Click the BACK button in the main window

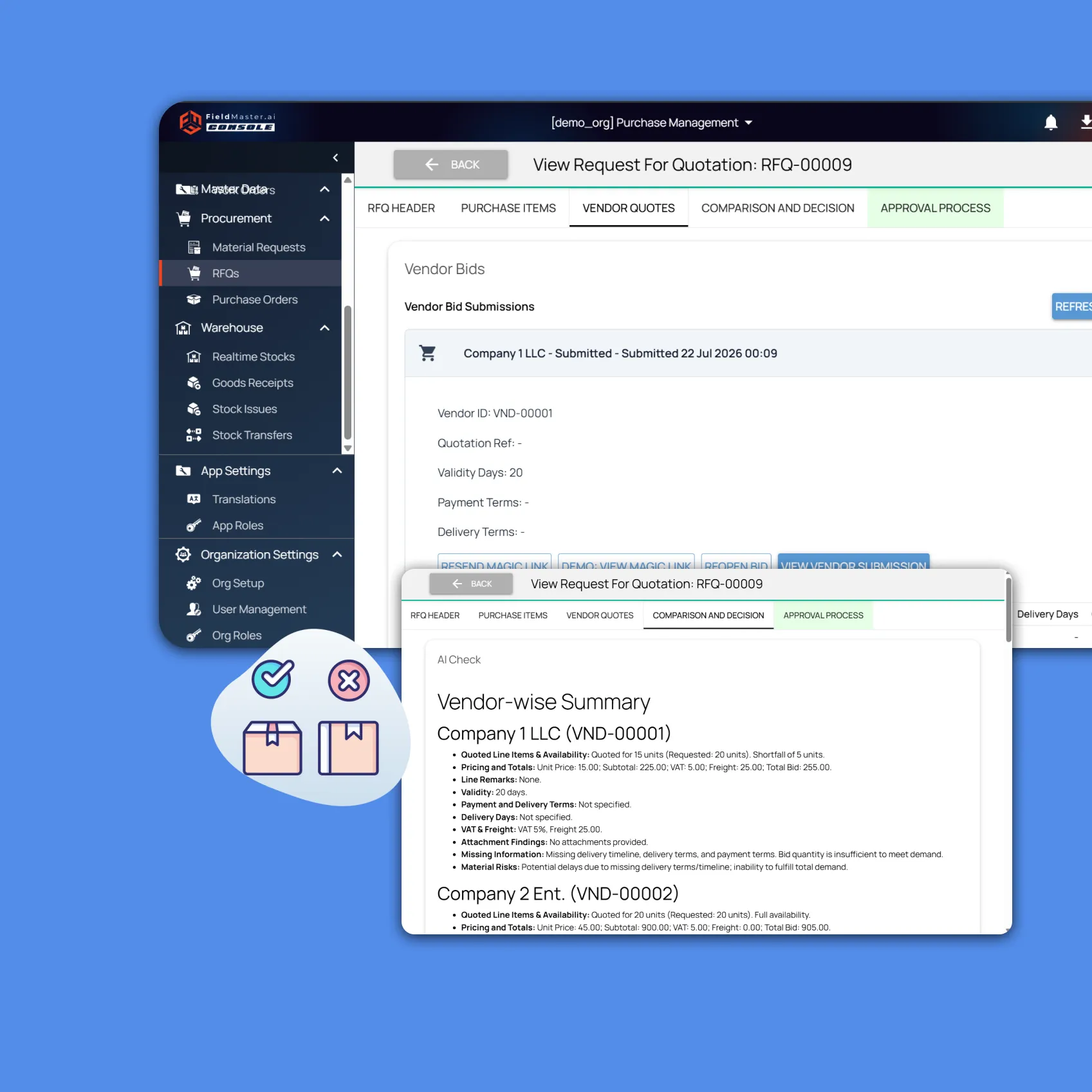(450, 165)
